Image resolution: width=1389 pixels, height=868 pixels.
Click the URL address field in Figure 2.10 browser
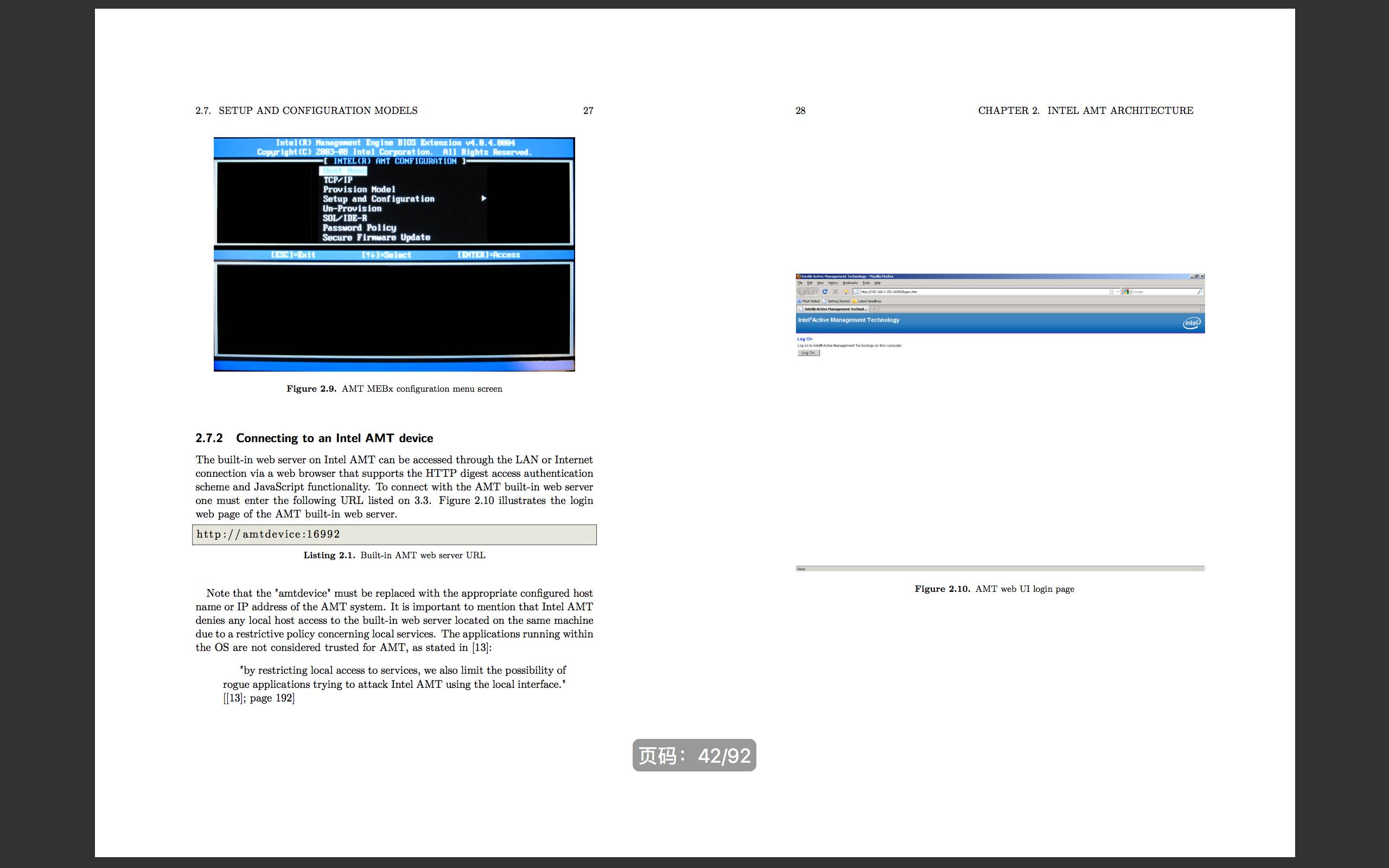[x=986, y=292]
